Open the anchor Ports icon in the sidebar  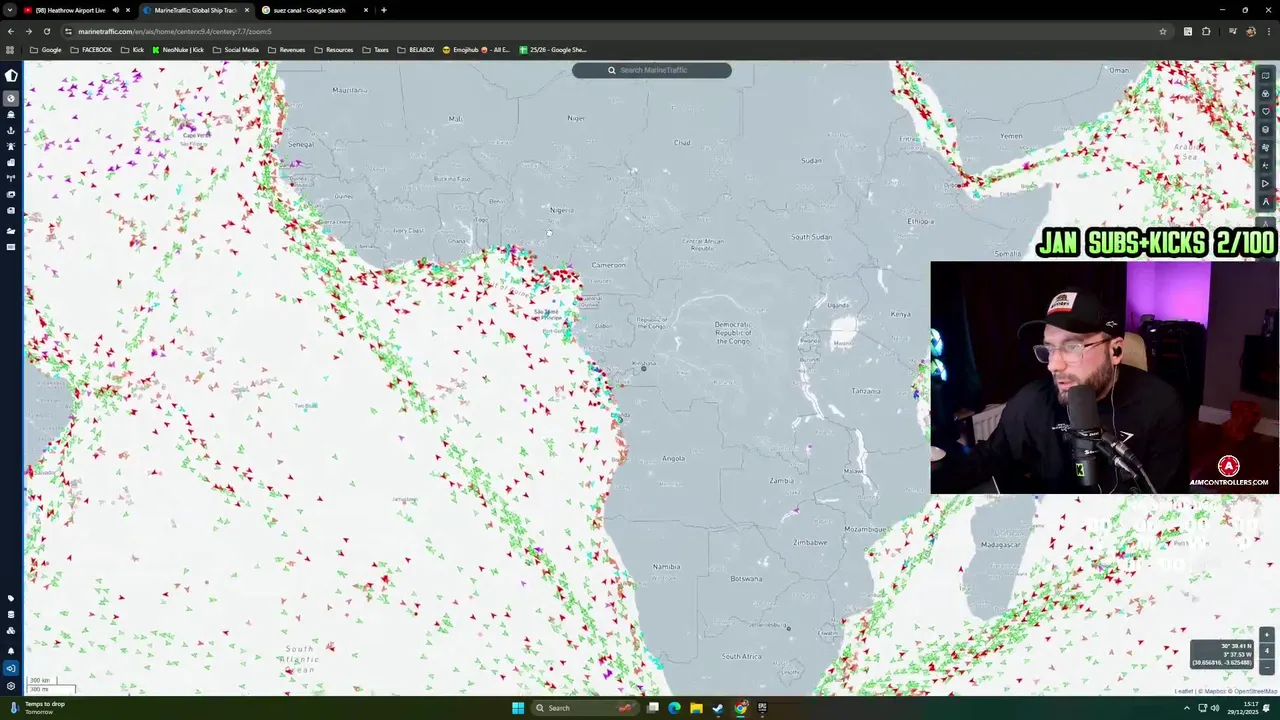11,130
